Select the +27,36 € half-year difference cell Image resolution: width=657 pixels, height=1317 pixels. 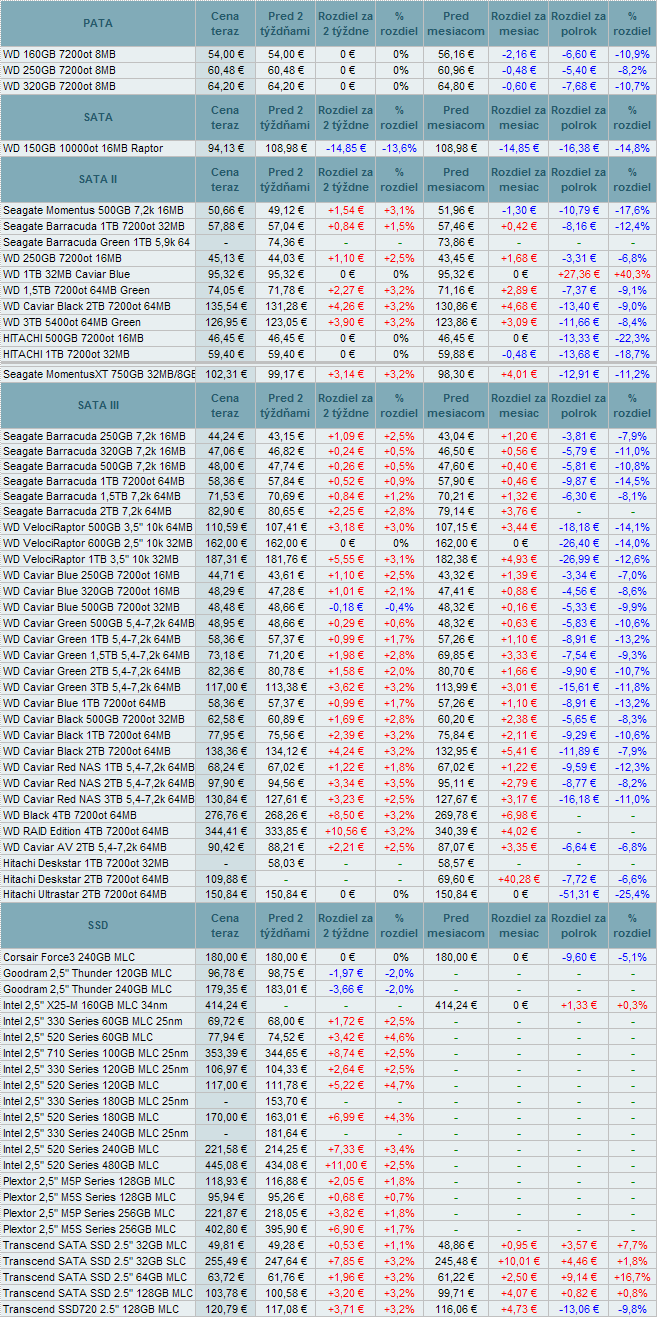coord(579,274)
